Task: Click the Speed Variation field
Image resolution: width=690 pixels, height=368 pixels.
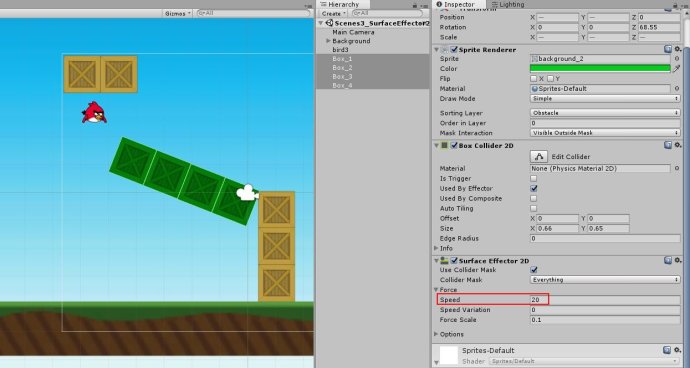Action: click(605, 310)
